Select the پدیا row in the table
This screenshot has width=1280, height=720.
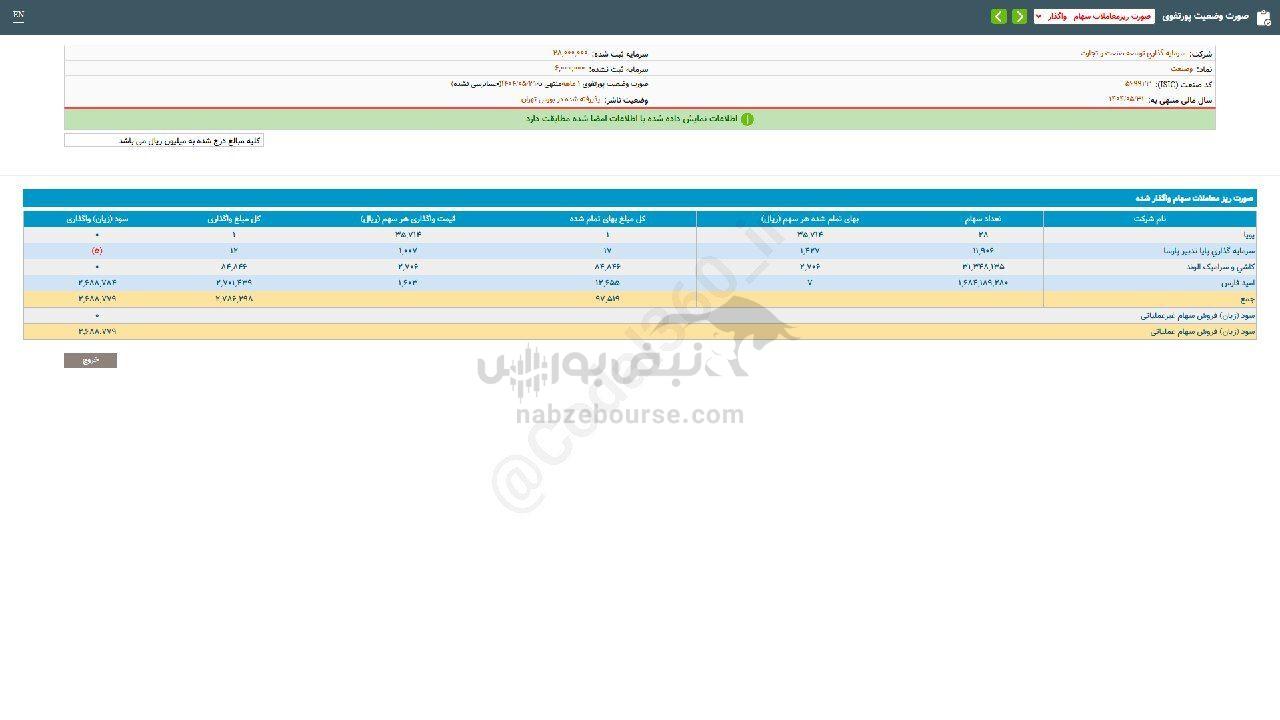tap(640, 234)
